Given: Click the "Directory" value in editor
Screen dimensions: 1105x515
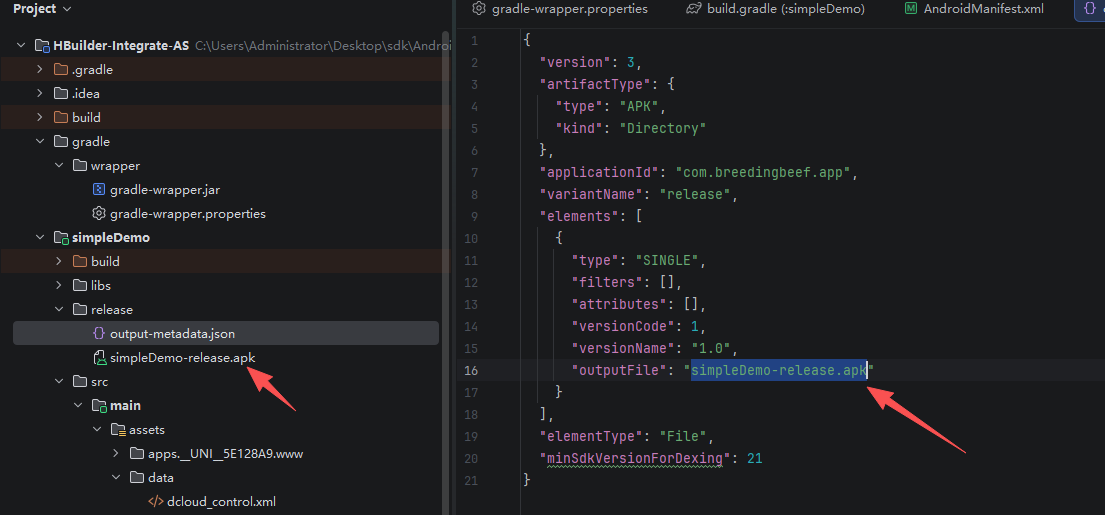Looking at the screenshot, I should 662,128.
